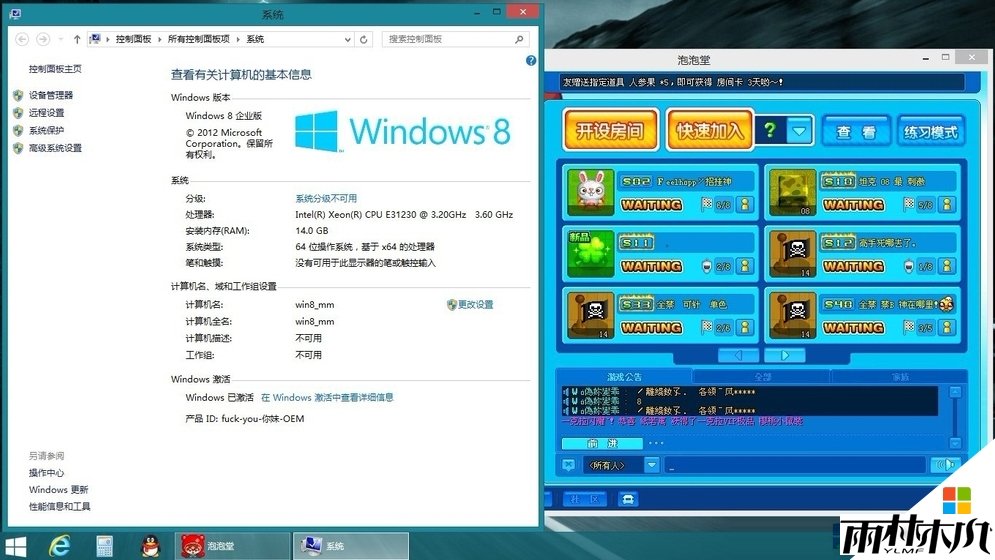The width and height of the screenshot is (995, 560).
Task: Expand chevron after 所有控制面板项 breadcrumb
Action: click(238, 39)
